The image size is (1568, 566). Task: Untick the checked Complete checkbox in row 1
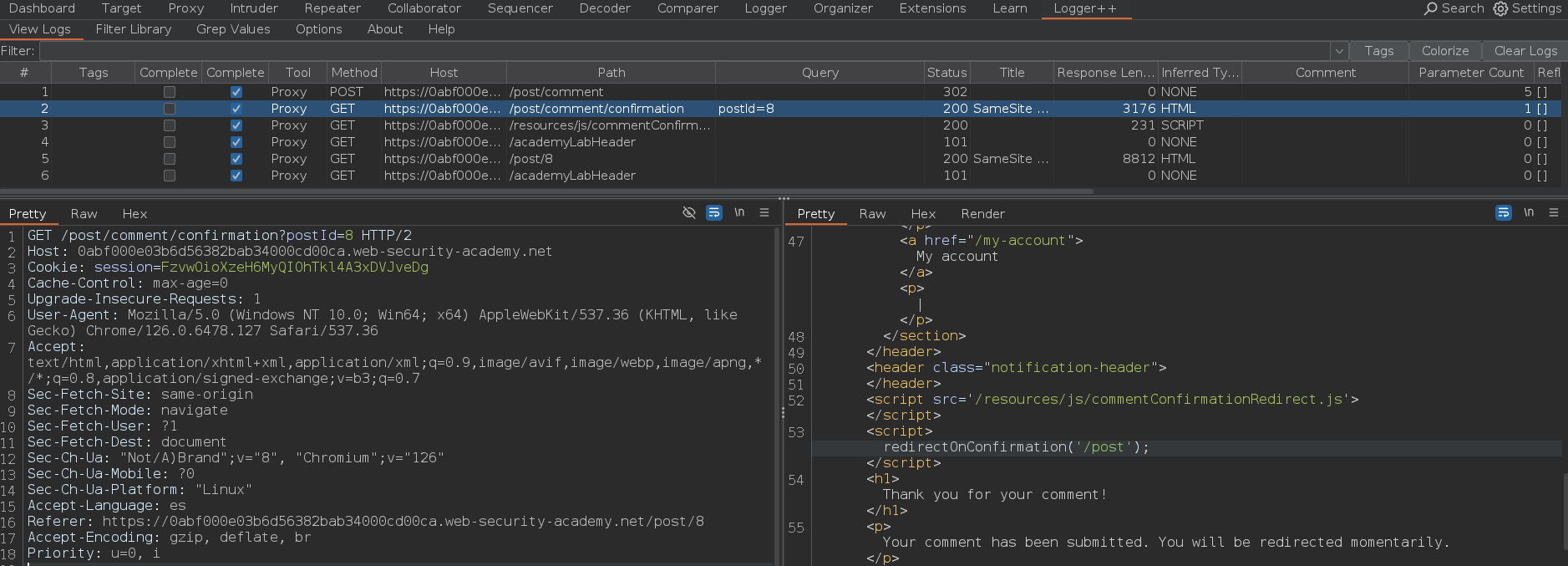pyautogui.click(x=236, y=92)
